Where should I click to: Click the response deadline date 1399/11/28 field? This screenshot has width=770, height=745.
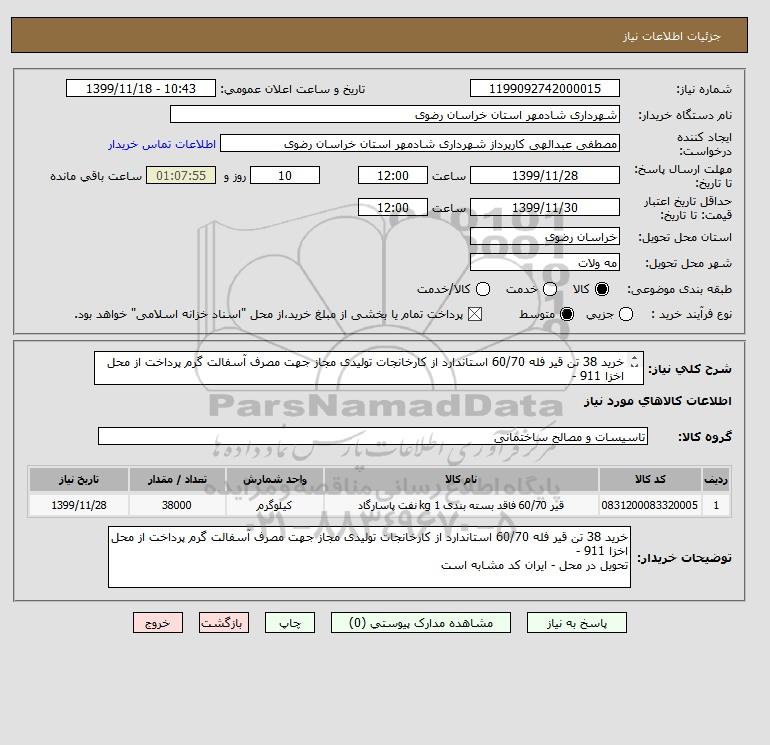coord(545,175)
